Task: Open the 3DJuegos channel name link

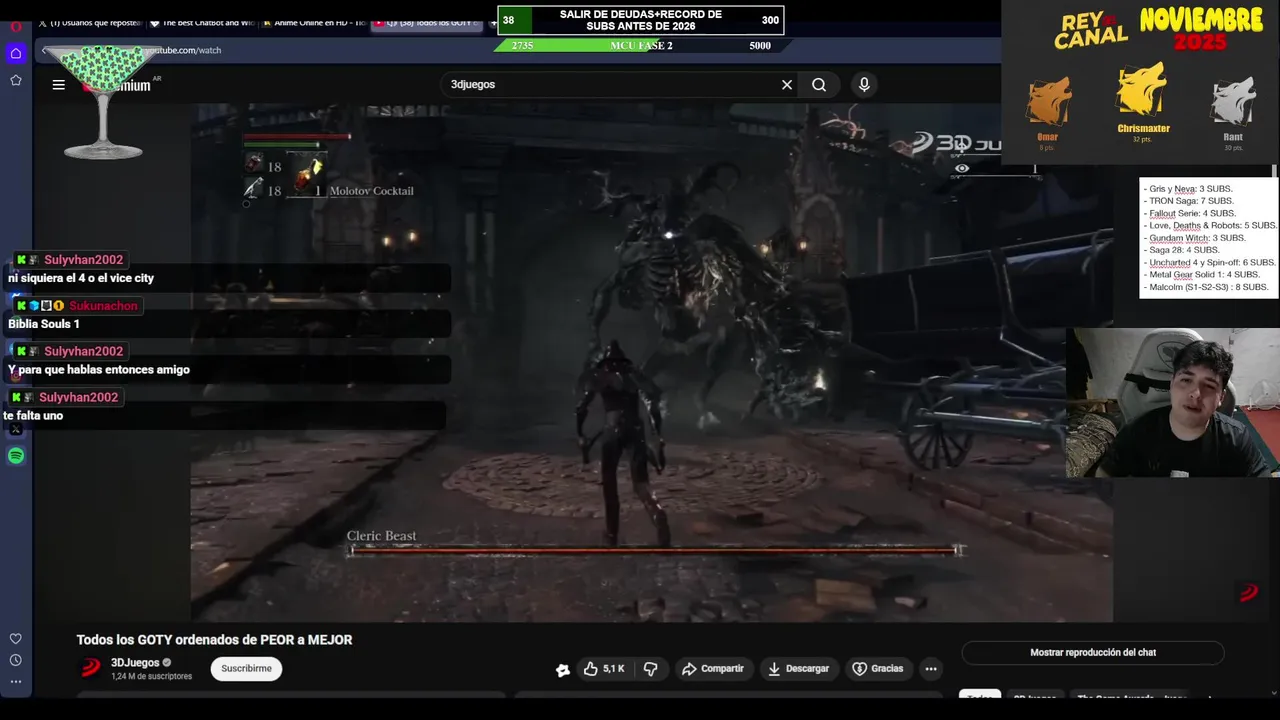Action: coord(135,663)
